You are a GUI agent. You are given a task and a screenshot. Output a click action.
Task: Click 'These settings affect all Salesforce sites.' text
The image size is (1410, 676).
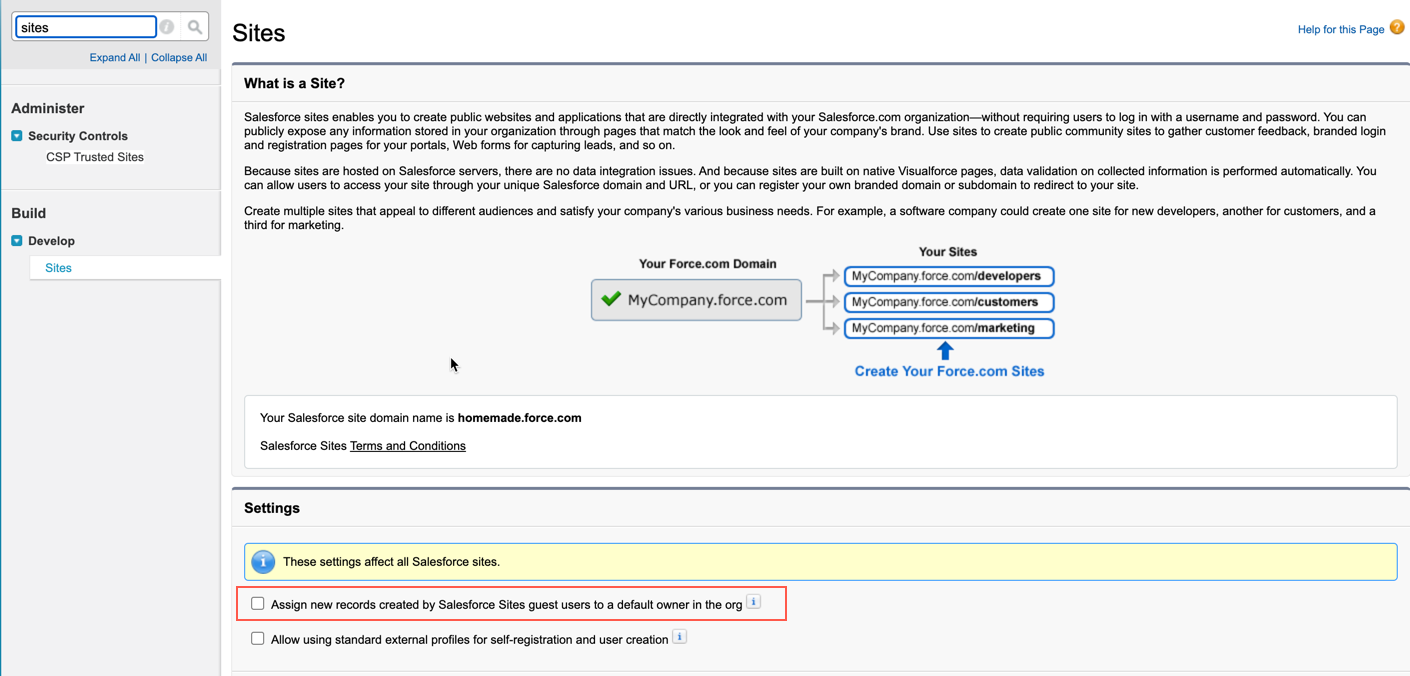click(391, 562)
